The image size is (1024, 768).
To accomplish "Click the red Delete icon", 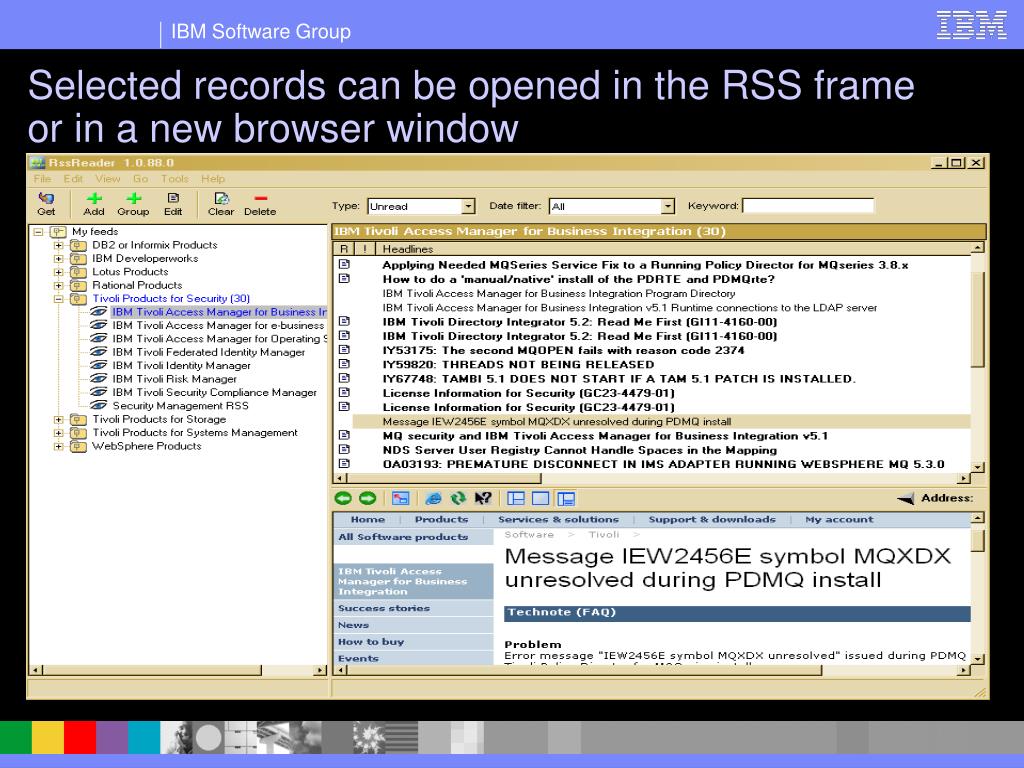I will (x=261, y=198).
